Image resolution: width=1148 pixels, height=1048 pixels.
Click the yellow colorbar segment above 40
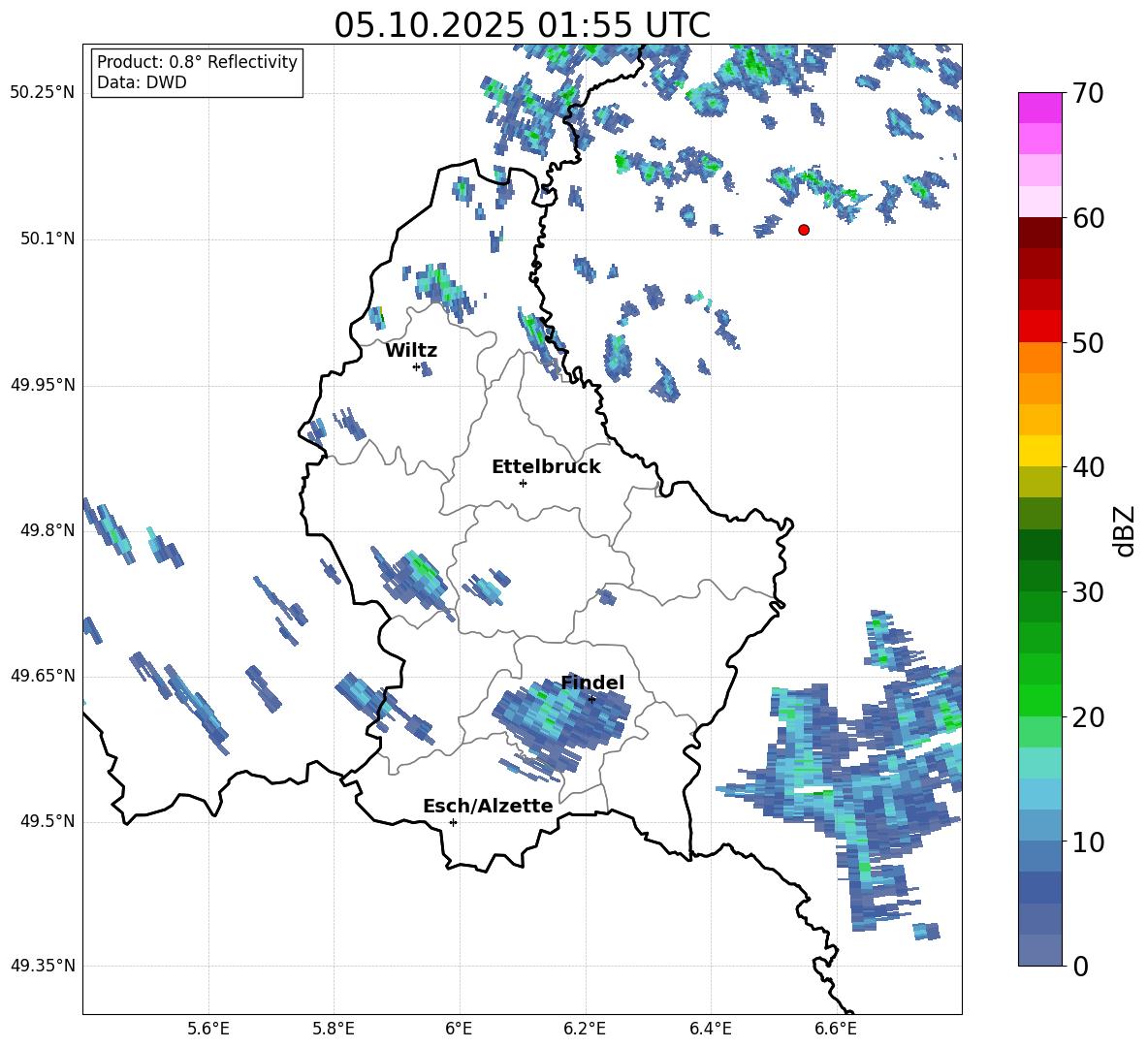tap(1040, 451)
